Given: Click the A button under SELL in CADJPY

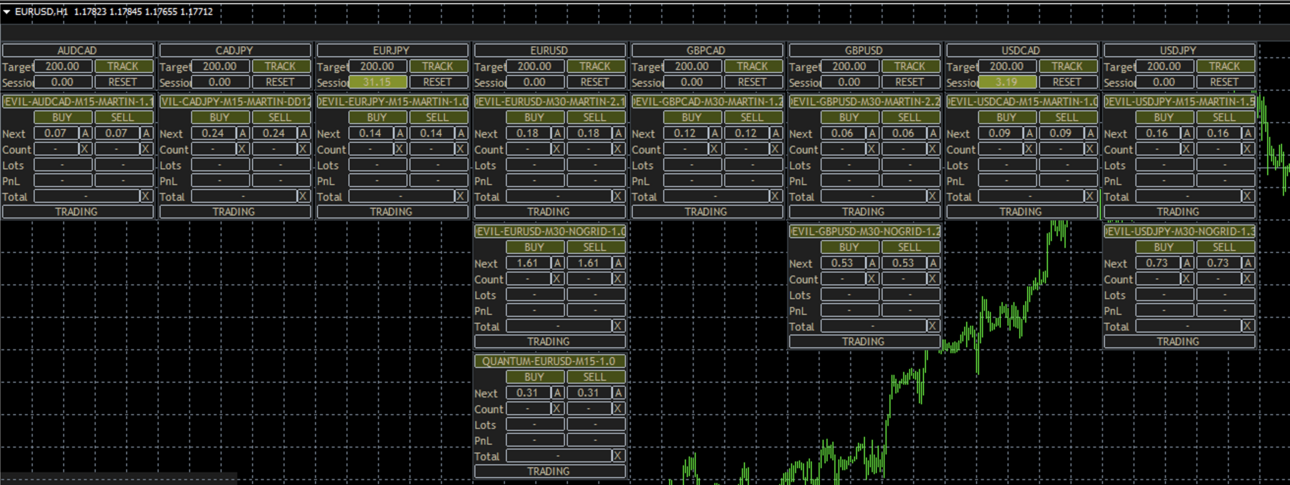Looking at the screenshot, I should coord(304,133).
